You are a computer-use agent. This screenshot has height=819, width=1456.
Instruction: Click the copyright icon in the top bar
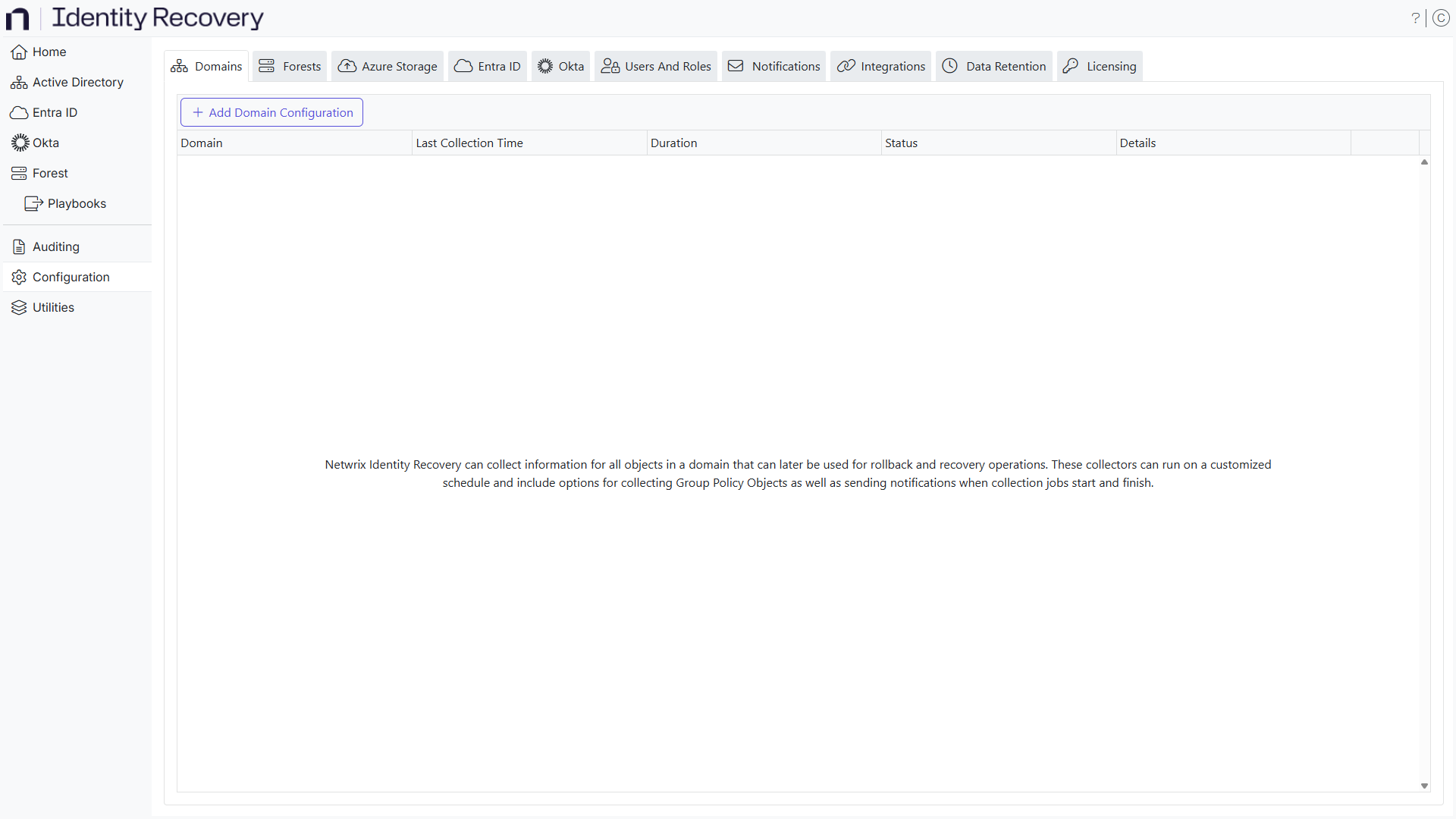tap(1442, 18)
